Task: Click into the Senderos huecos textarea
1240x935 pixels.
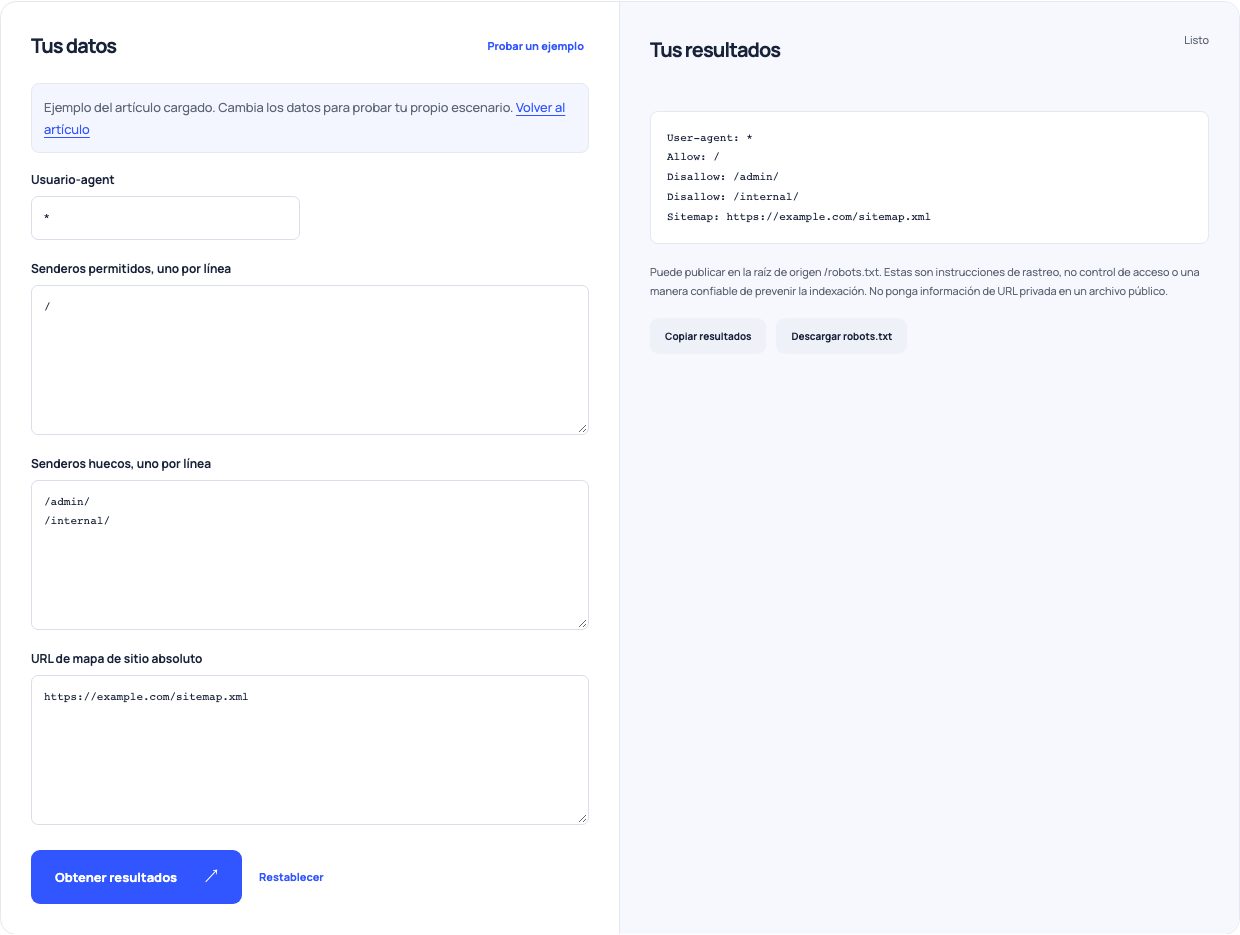Action: [310, 555]
